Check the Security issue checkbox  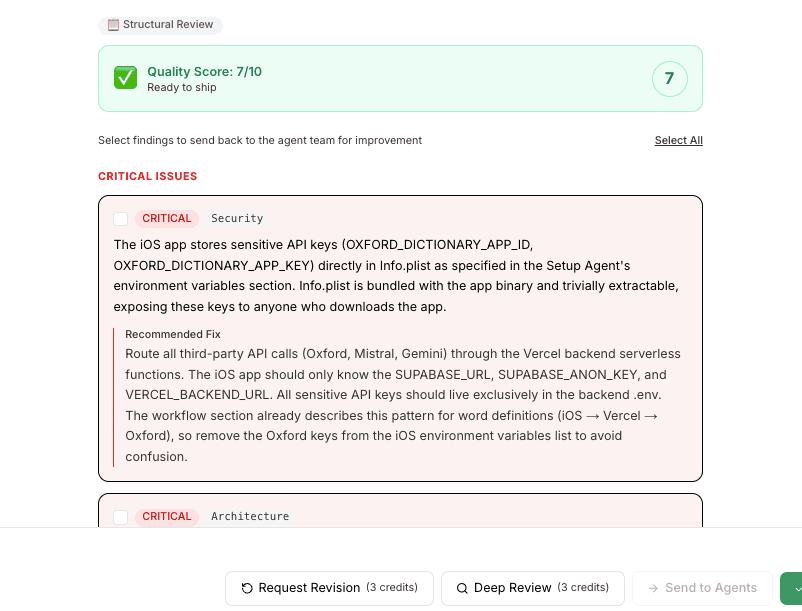tap(120, 218)
